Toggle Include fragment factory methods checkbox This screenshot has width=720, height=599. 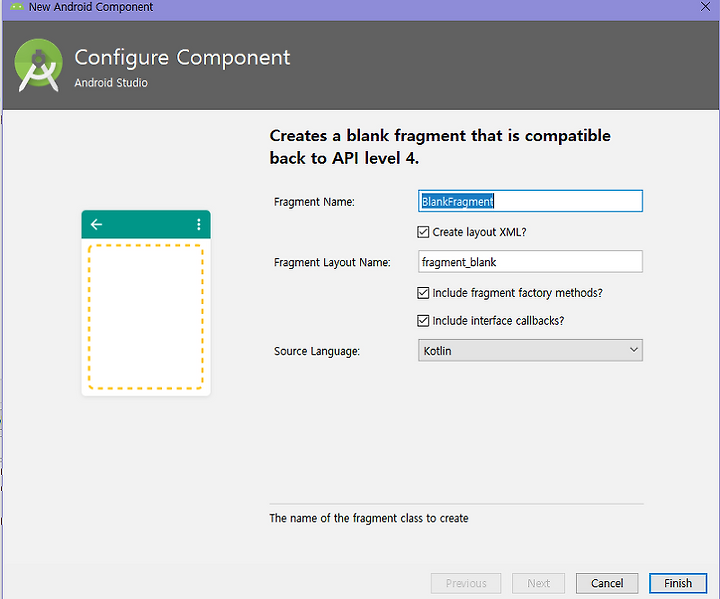[x=423, y=293]
